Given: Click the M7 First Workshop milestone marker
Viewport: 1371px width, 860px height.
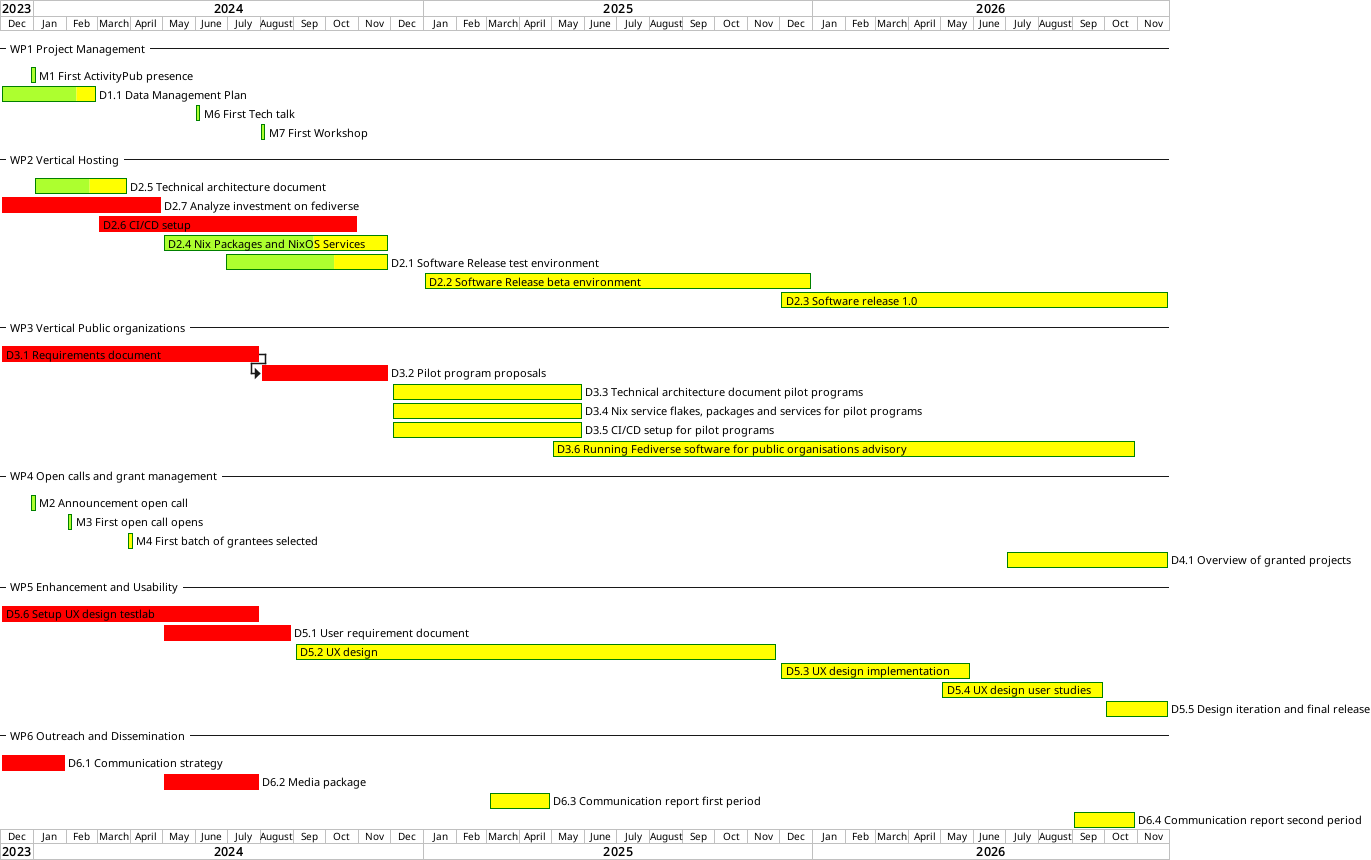Looking at the screenshot, I should [x=263, y=132].
